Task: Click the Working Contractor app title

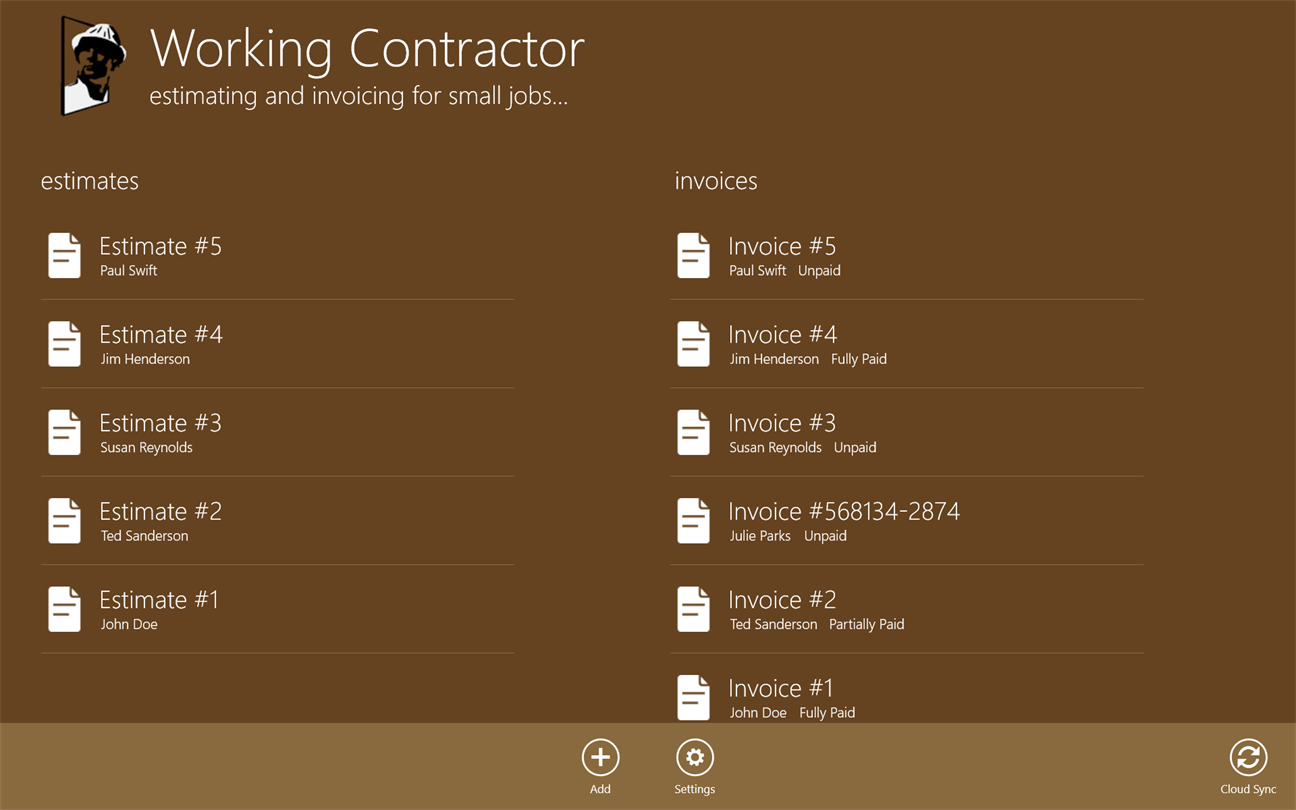Action: click(x=367, y=48)
